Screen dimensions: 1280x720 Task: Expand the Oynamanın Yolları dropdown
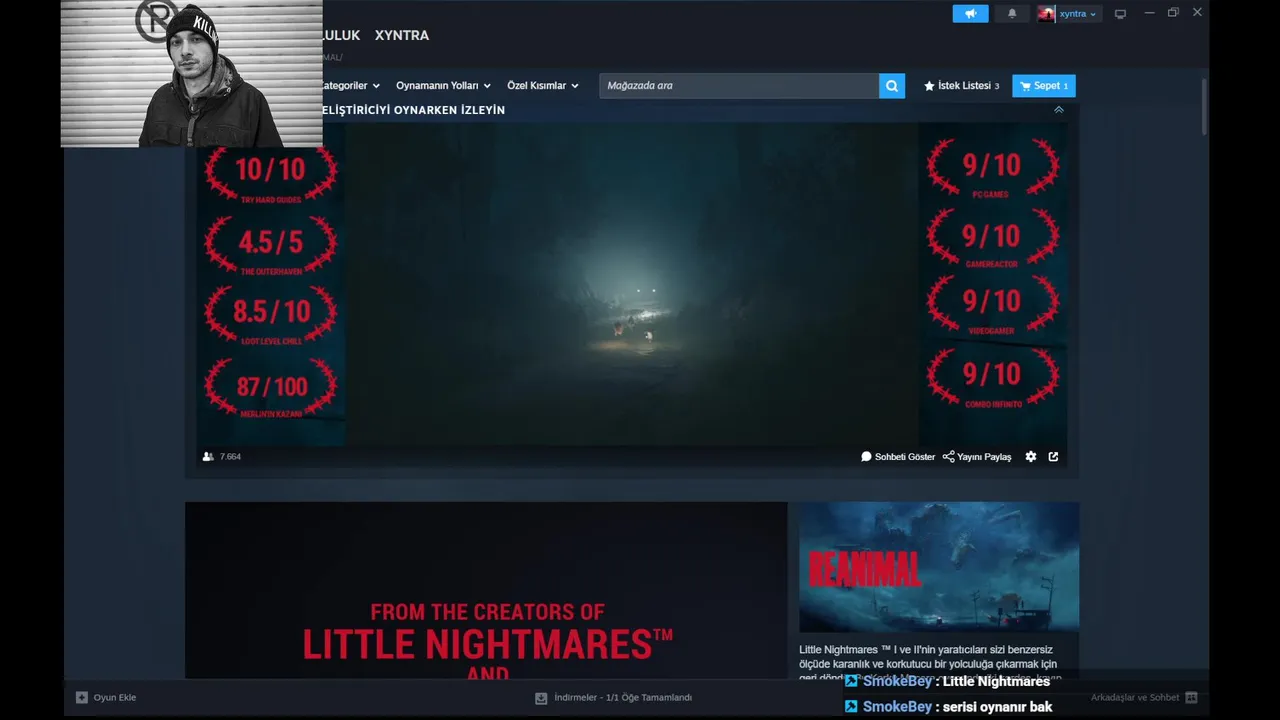tap(443, 86)
